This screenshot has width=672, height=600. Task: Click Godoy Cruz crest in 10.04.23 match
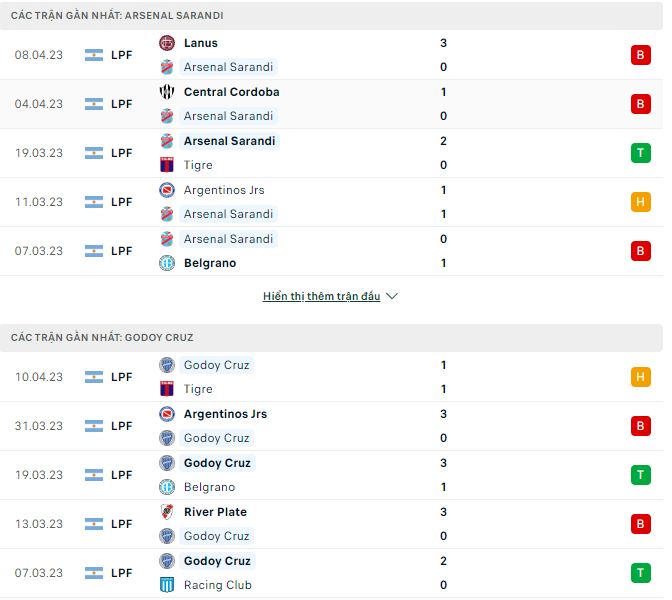tap(167, 365)
